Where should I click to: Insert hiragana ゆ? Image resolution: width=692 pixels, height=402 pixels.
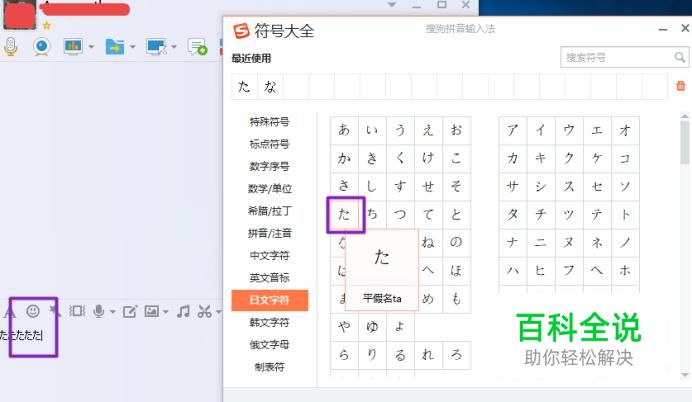372,327
